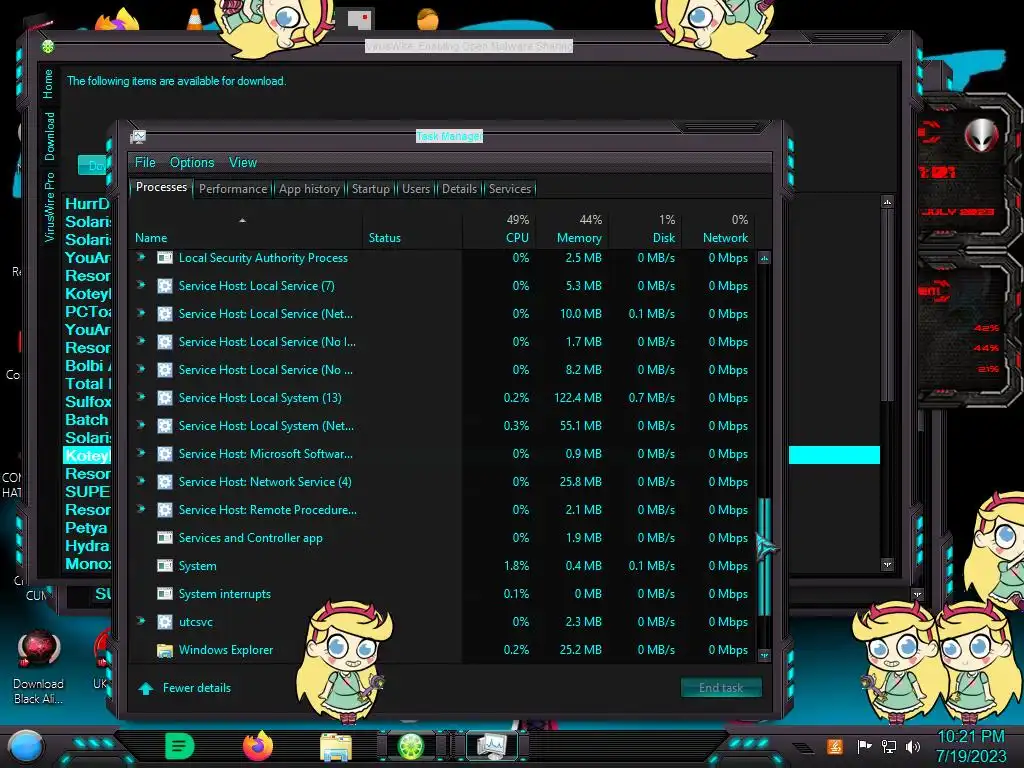Open the Download tab in VirusWire
Viewport: 1024px width, 768px height.
tap(50, 136)
